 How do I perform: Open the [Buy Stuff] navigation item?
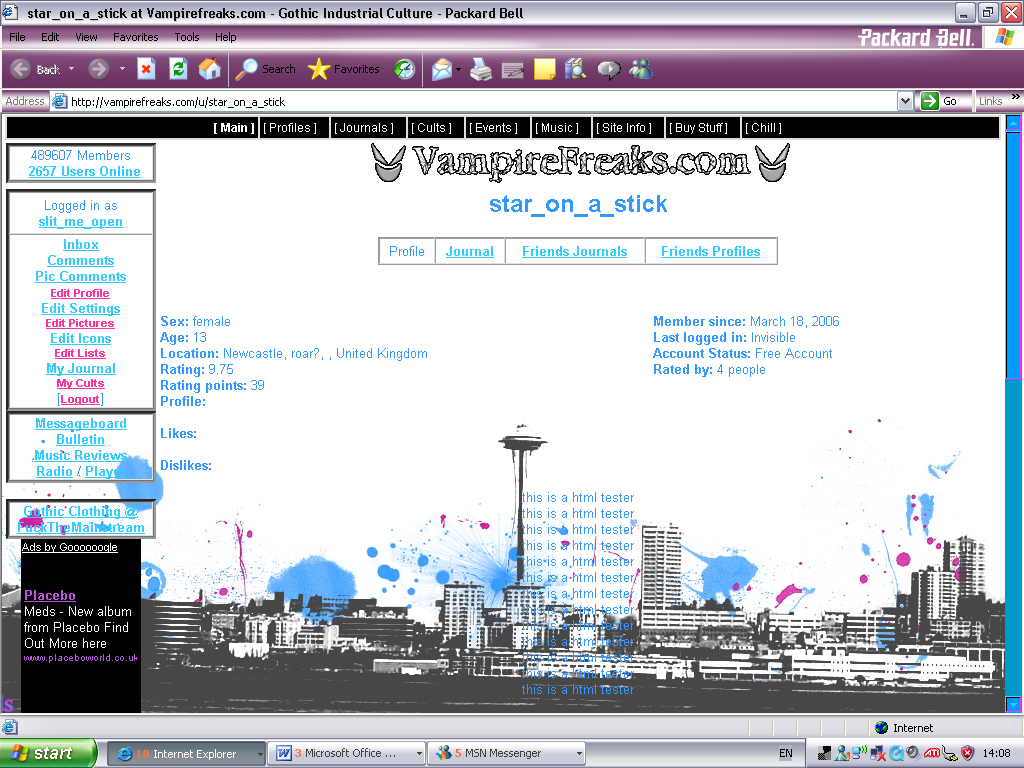pos(699,128)
